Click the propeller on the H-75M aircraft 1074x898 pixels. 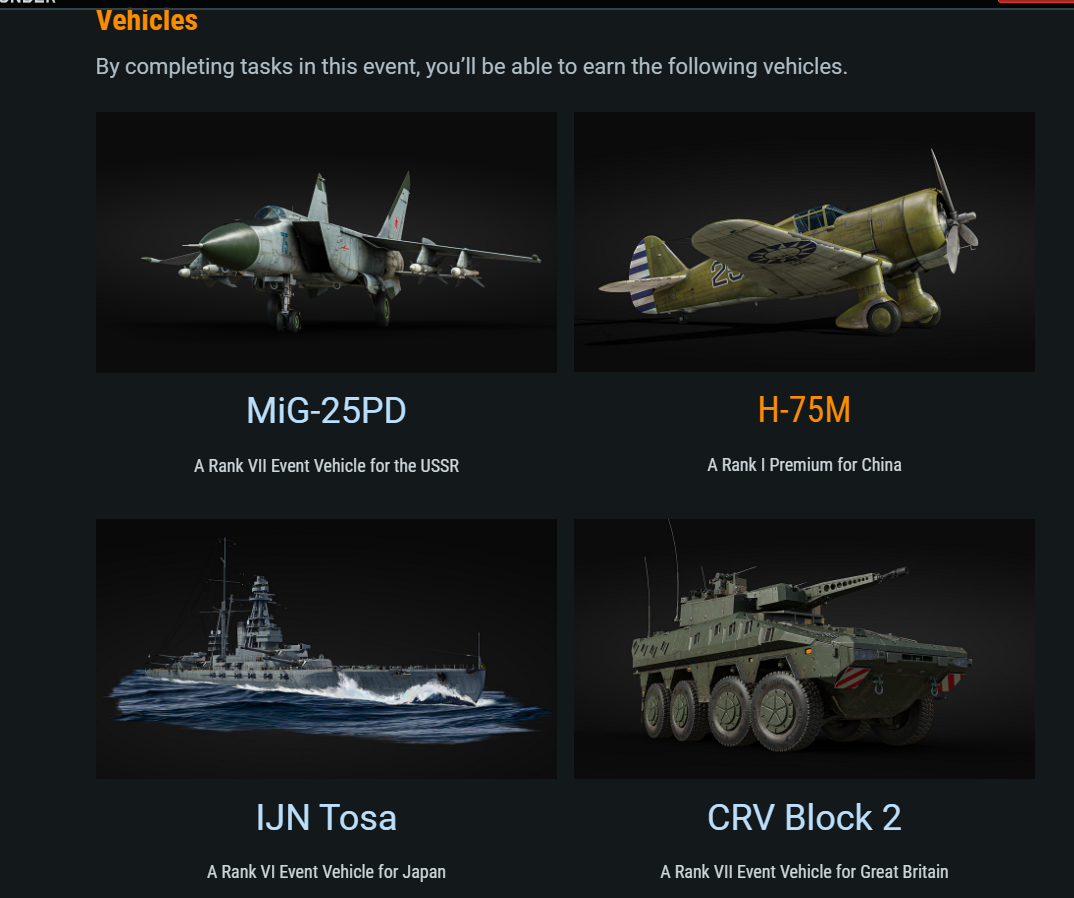pos(952,213)
